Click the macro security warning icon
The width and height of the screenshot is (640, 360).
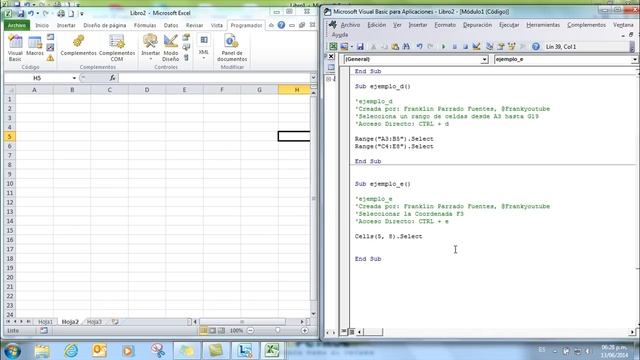click(x=50, y=58)
